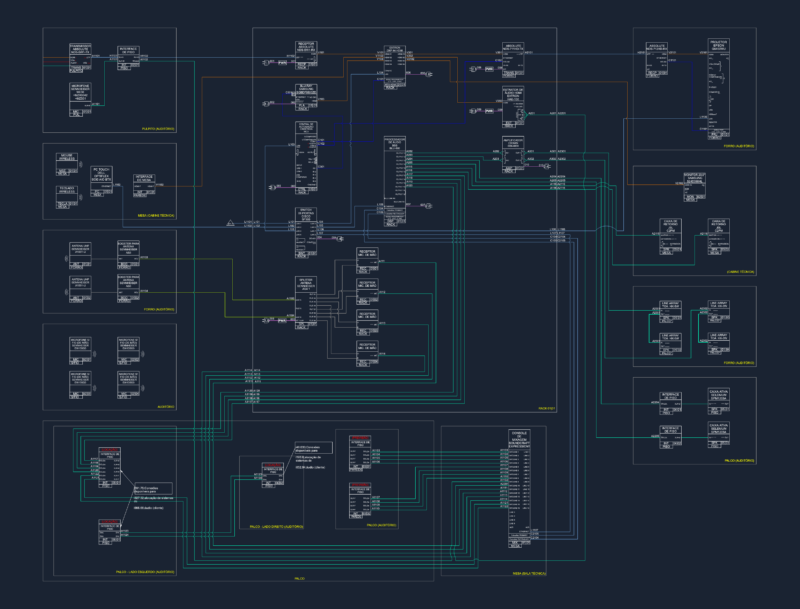Click the 'MESA (CABINE TÉCNICA)' zone label
Screen dimensions: 800x609
156,216
